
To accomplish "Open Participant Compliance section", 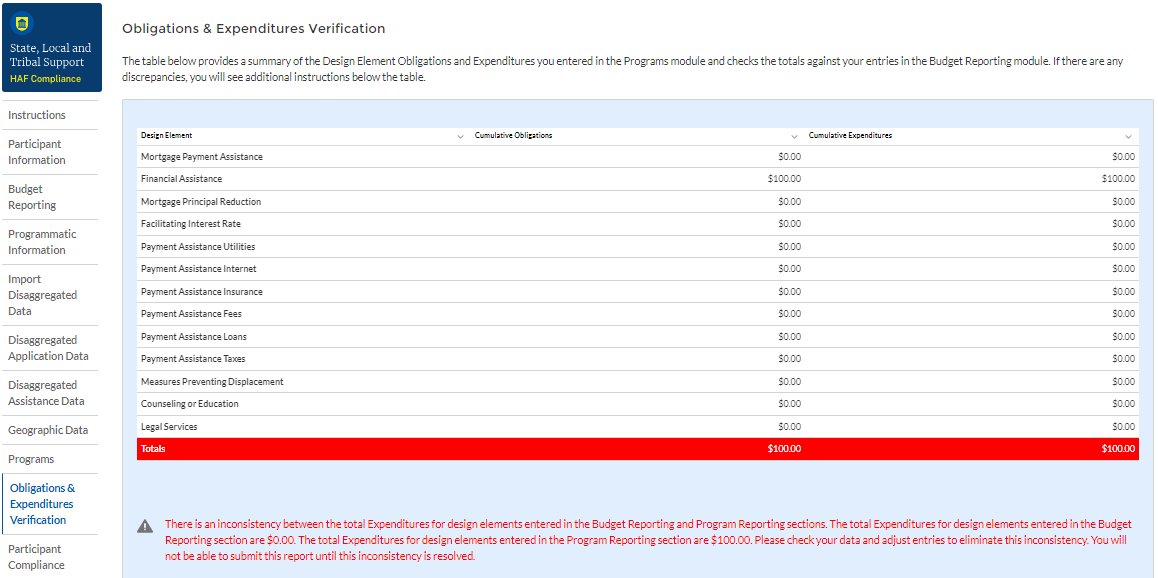I will tap(37, 557).
